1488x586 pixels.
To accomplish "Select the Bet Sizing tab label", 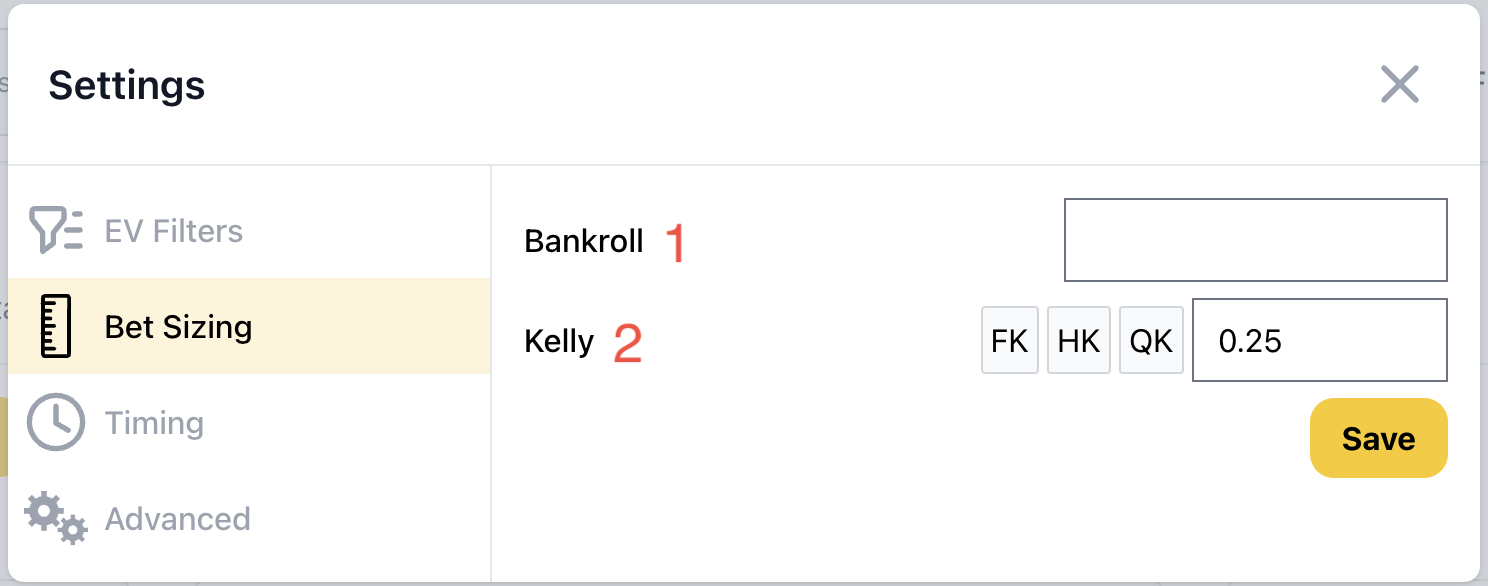I will (x=178, y=327).
